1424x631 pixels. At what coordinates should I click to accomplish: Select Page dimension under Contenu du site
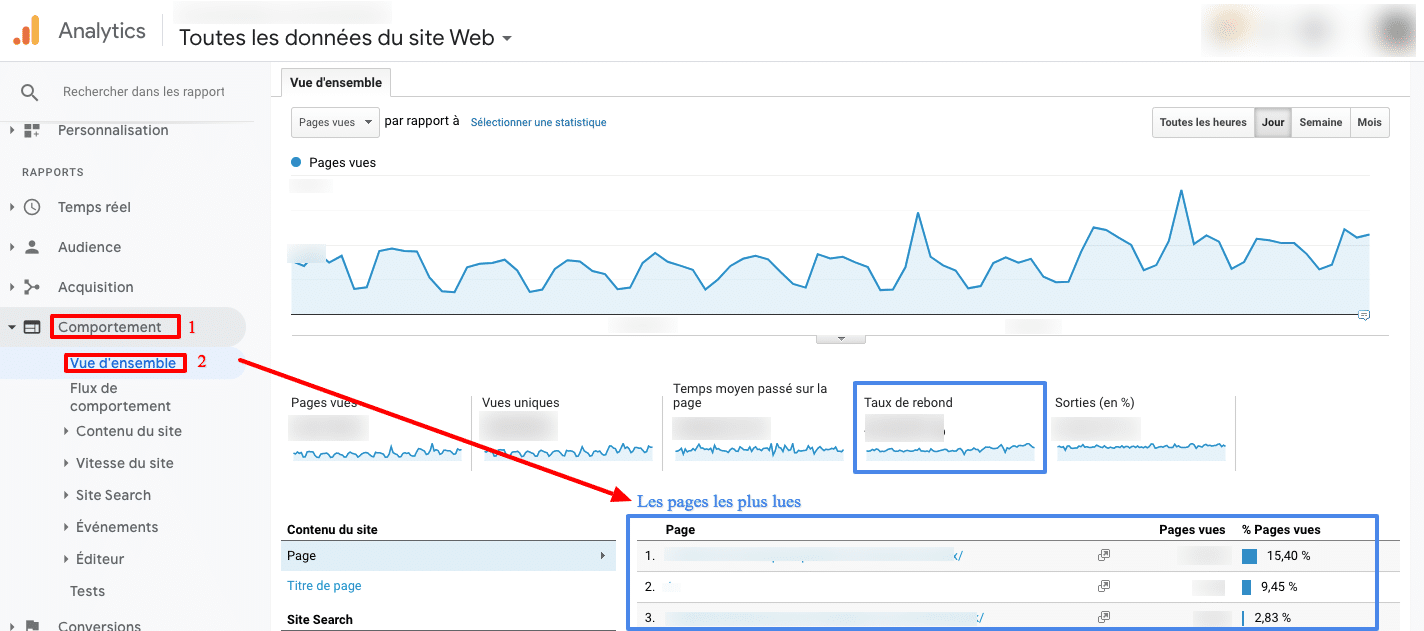point(448,556)
